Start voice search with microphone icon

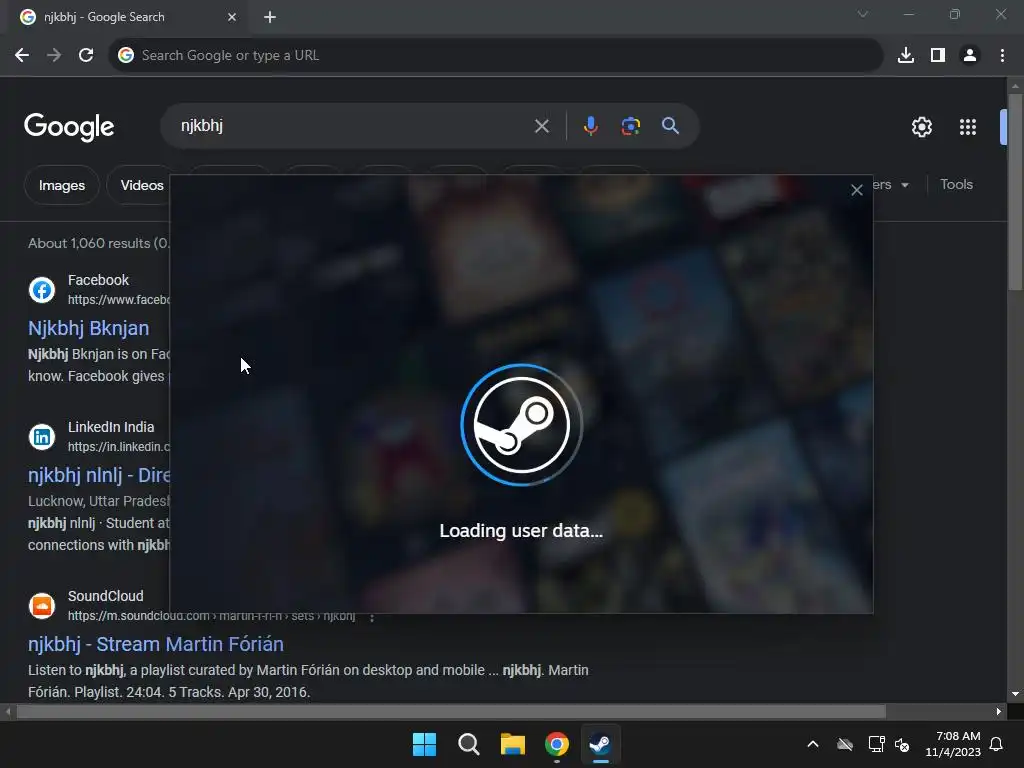[x=590, y=126]
